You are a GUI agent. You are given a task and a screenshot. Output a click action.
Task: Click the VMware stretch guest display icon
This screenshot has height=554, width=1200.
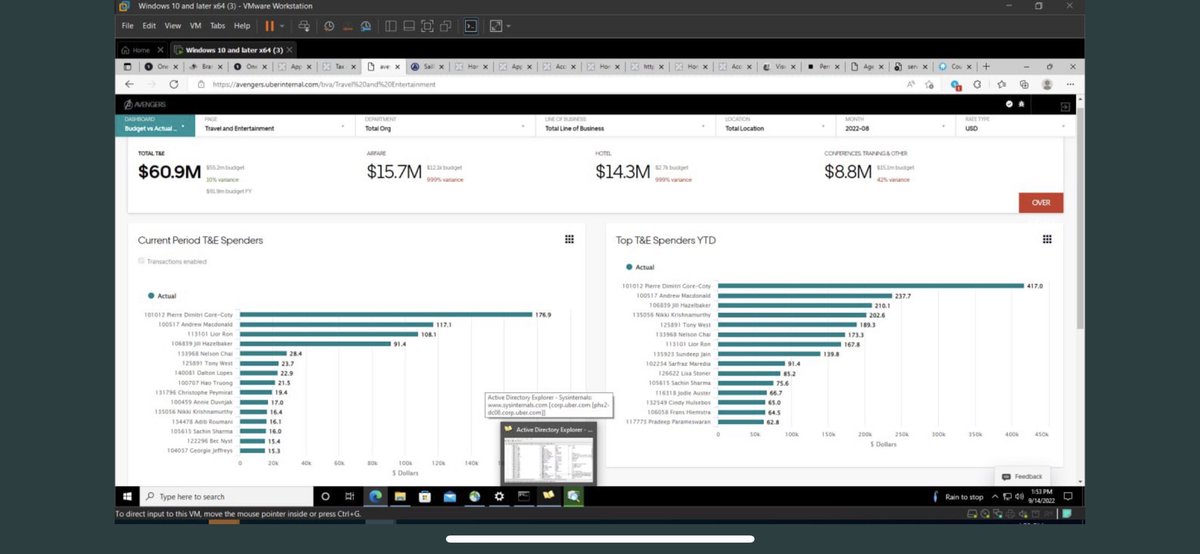[495, 25]
